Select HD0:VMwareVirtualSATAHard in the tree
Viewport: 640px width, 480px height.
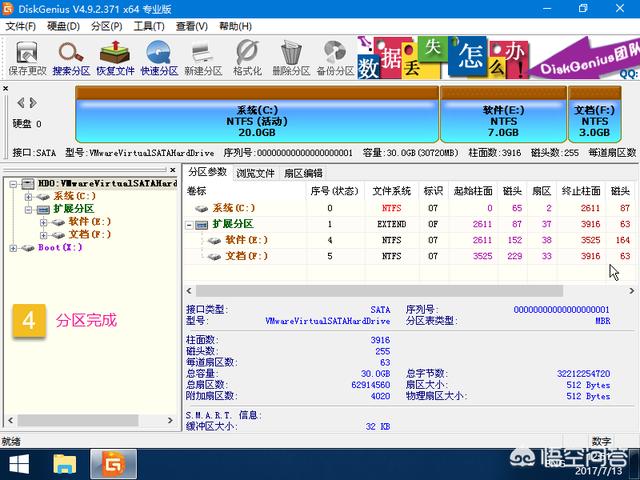click(x=107, y=184)
